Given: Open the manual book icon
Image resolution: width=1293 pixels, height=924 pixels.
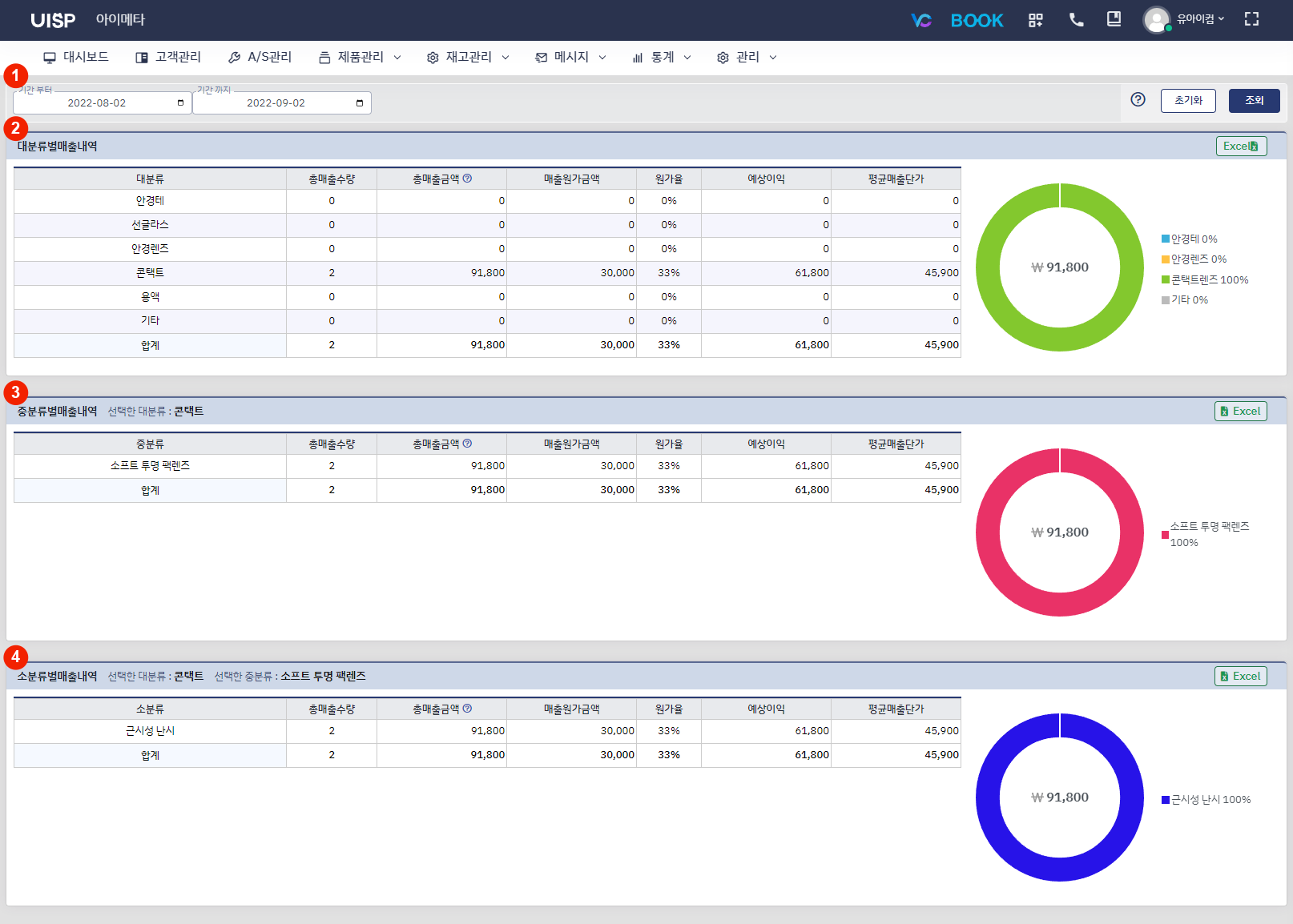Looking at the screenshot, I should pos(1114,19).
